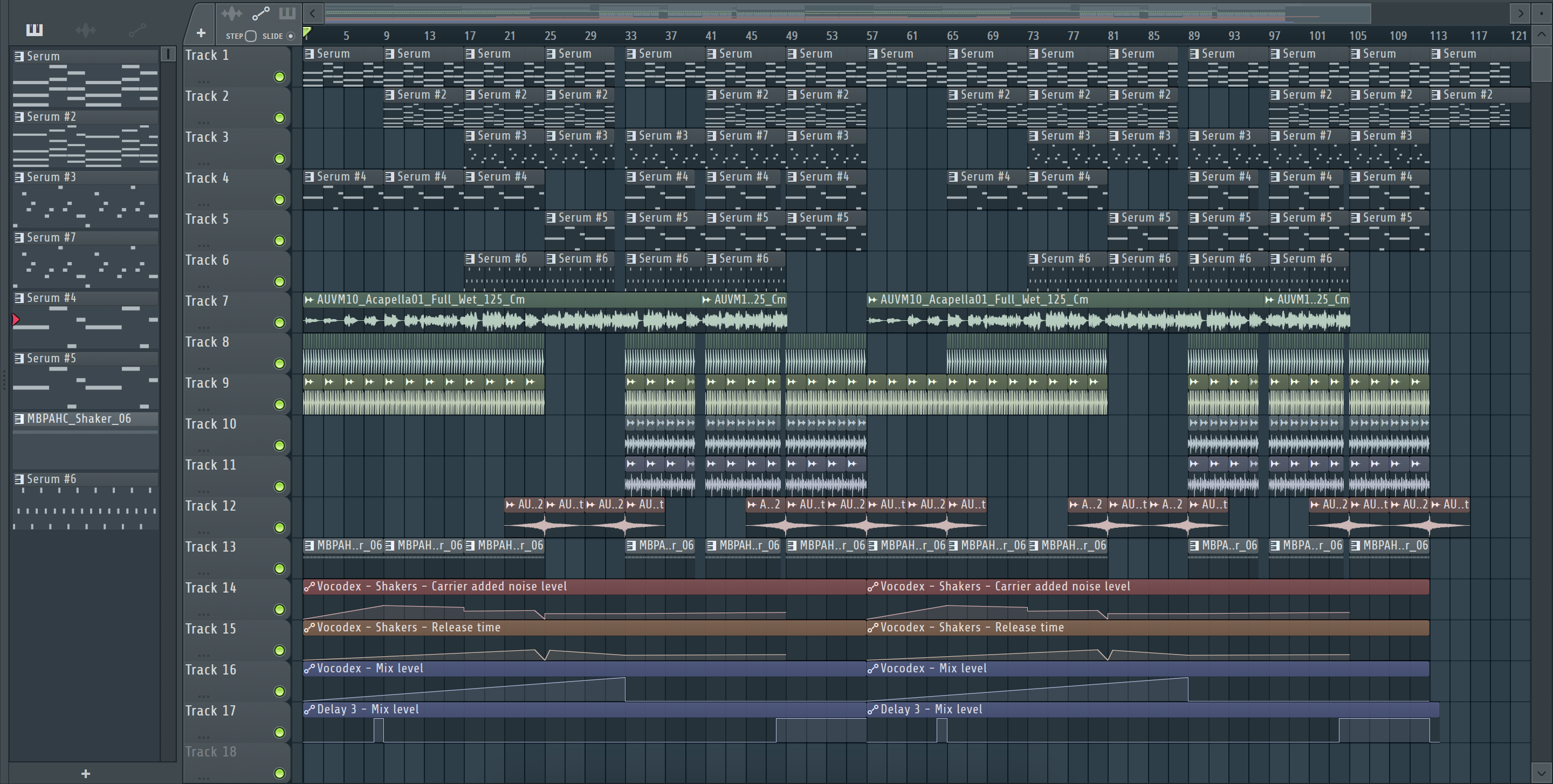Show pattern clips in the picker panel
This screenshot has height=784, width=1553.
[x=35, y=30]
